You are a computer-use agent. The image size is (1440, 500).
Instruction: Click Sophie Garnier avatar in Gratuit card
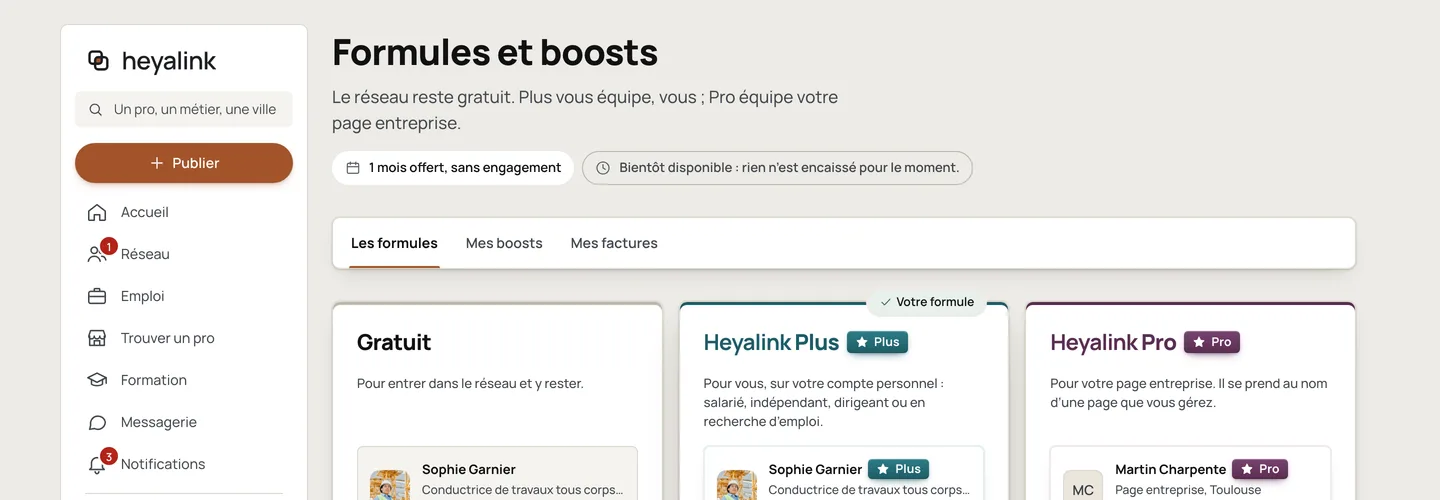[x=390, y=485]
